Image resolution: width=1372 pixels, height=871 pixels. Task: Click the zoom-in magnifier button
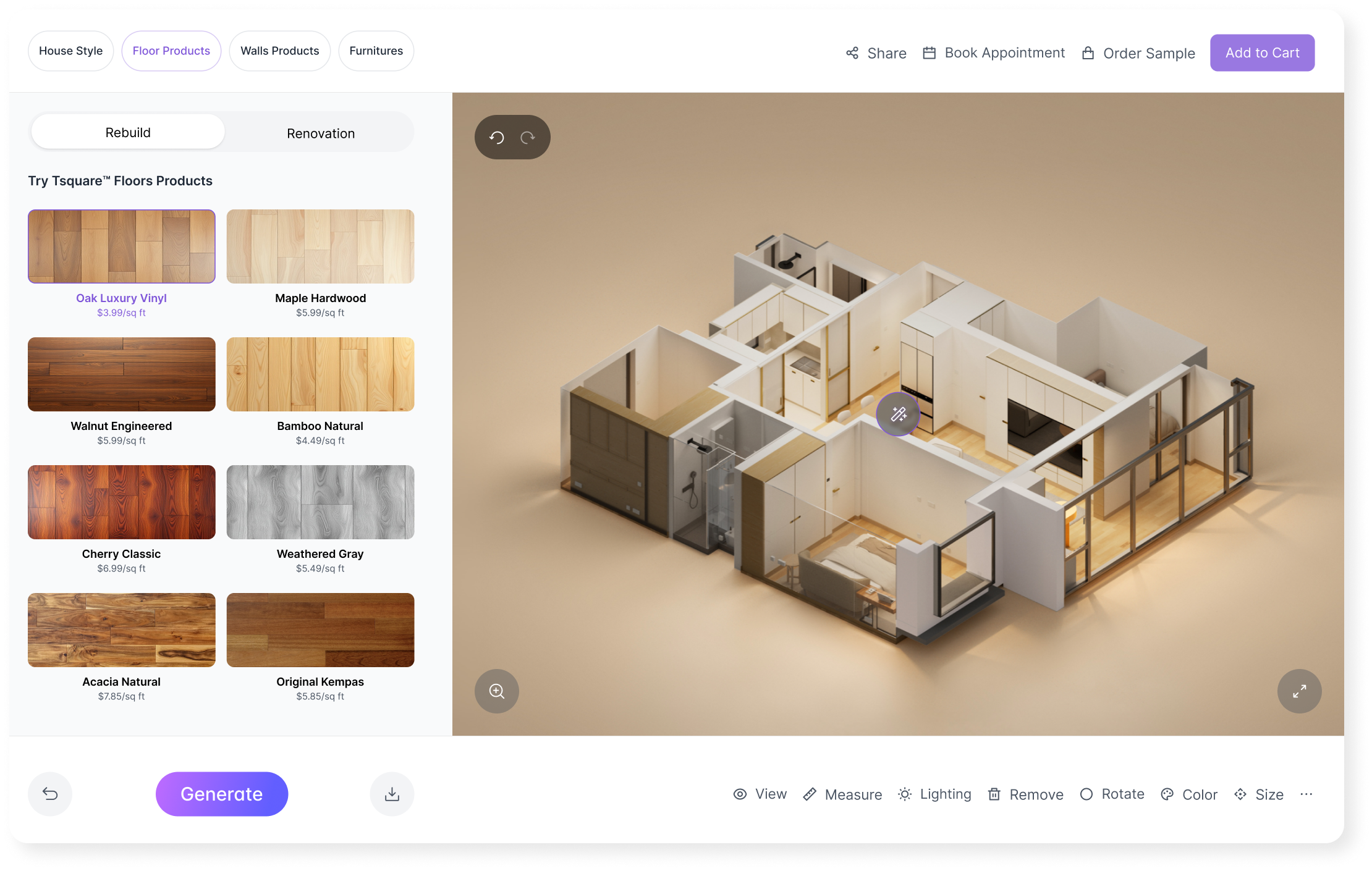click(497, 691)
